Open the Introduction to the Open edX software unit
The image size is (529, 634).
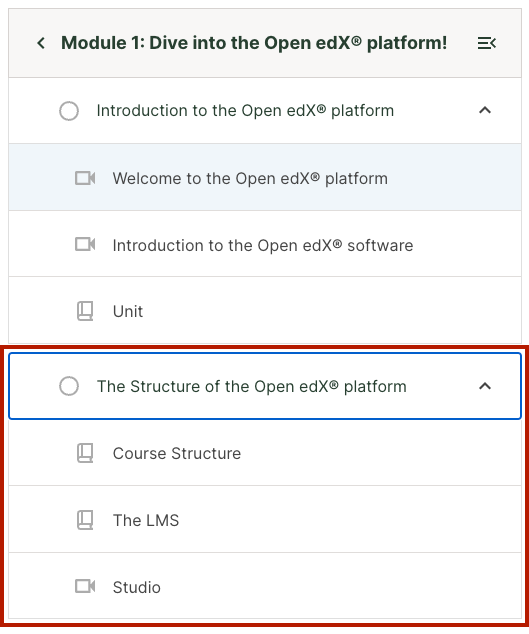point(265,244)
